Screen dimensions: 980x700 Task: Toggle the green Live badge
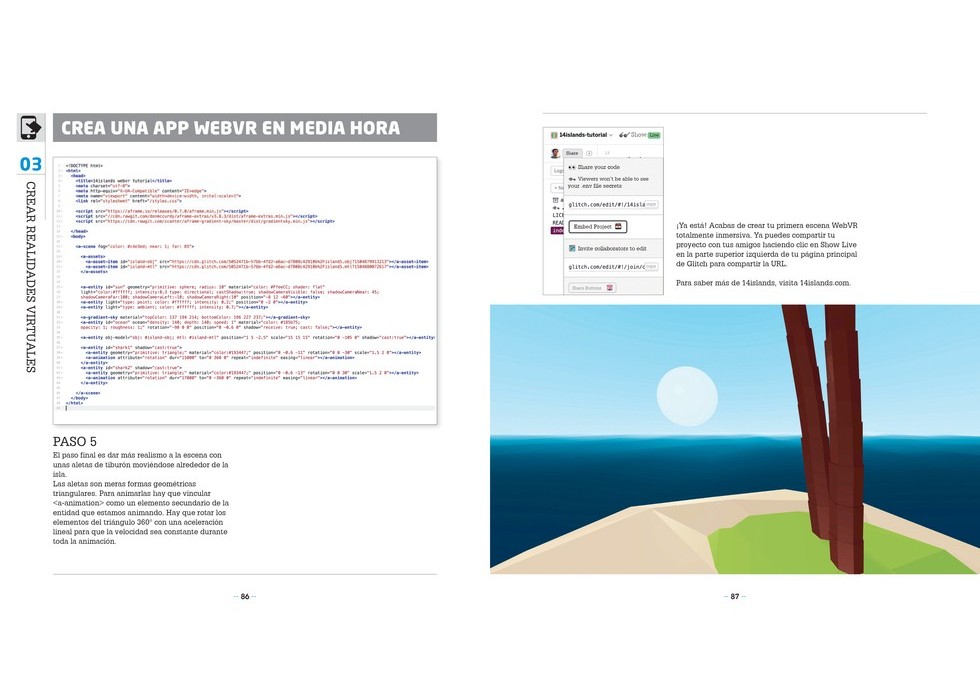click(653, 135)
